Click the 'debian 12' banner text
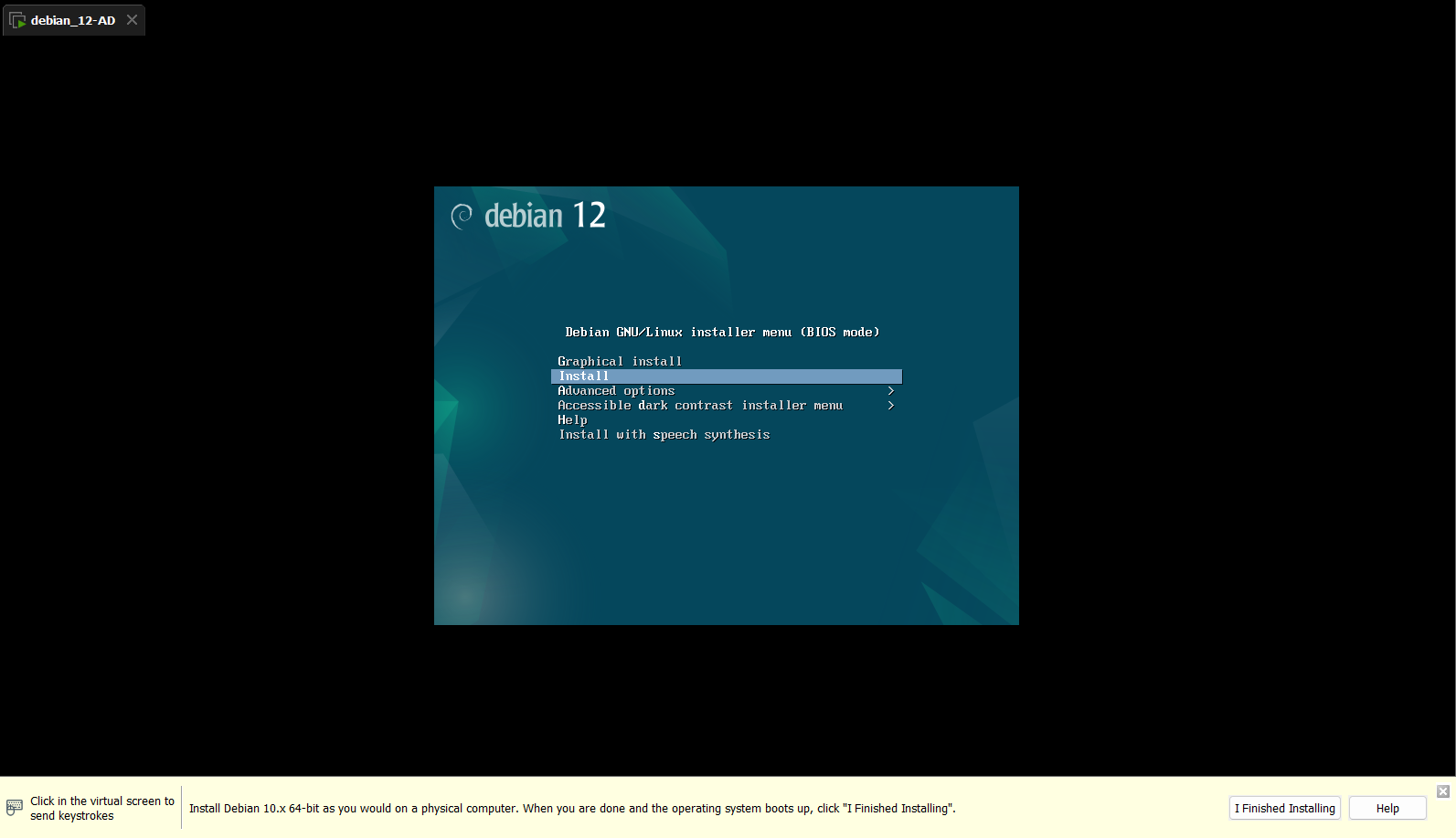 tap(545, 216)
